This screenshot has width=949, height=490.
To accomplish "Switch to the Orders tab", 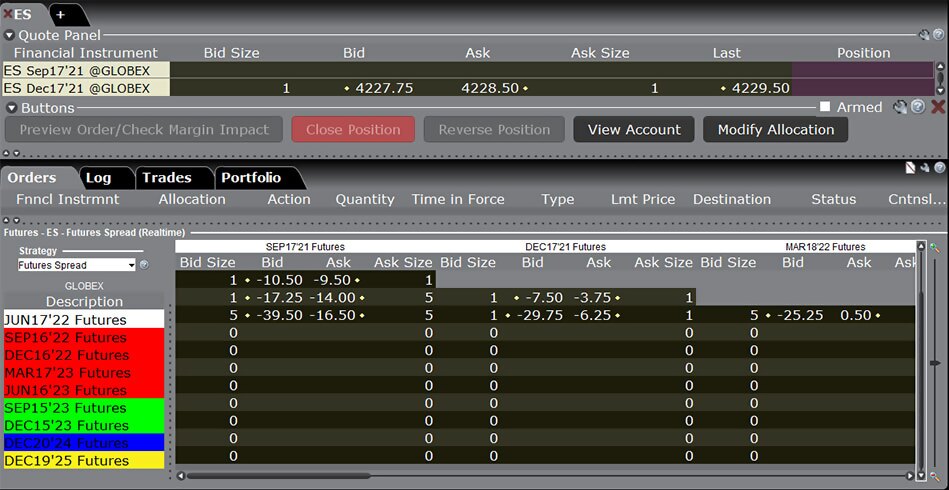I will click(32, 178).
